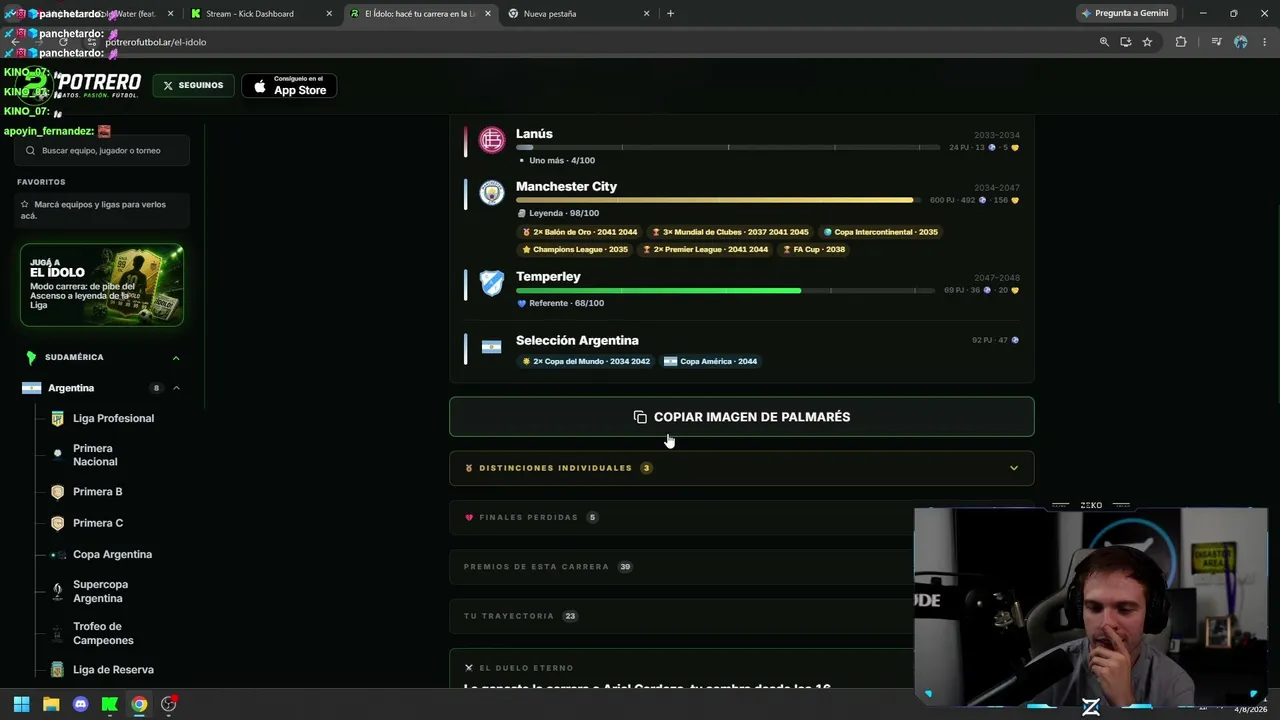
Task: Open the Trofeo de Campeones link
Action: (x=103, y=634)
